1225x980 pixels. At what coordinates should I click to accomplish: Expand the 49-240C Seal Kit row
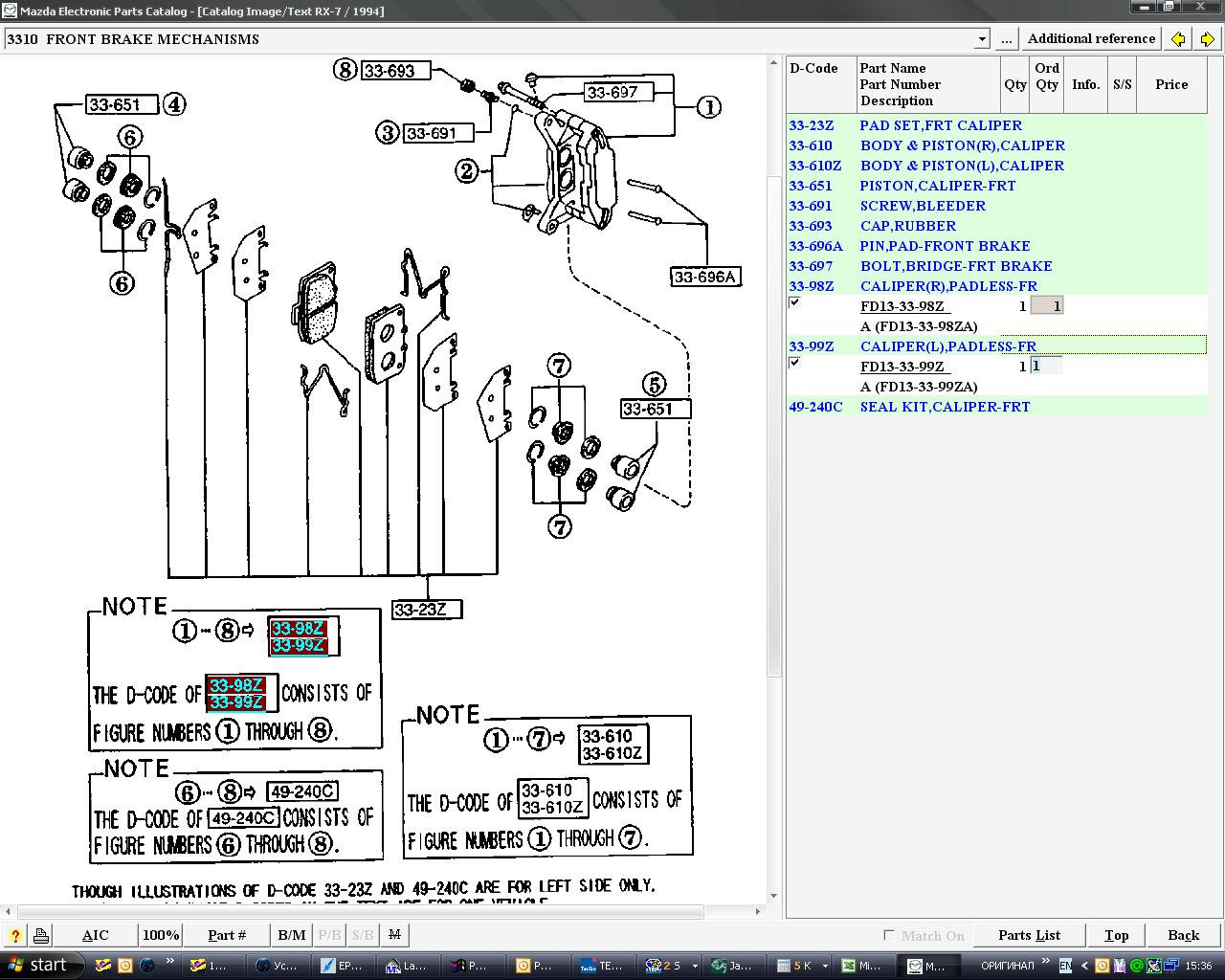944,407
